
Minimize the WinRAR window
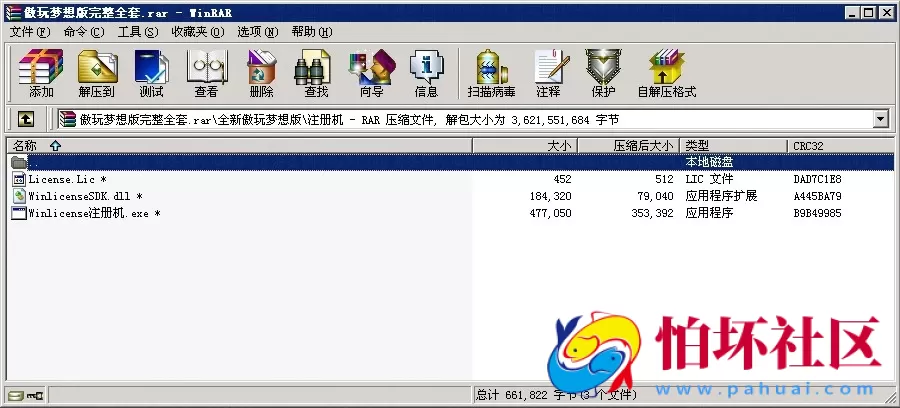pos(853,13)
